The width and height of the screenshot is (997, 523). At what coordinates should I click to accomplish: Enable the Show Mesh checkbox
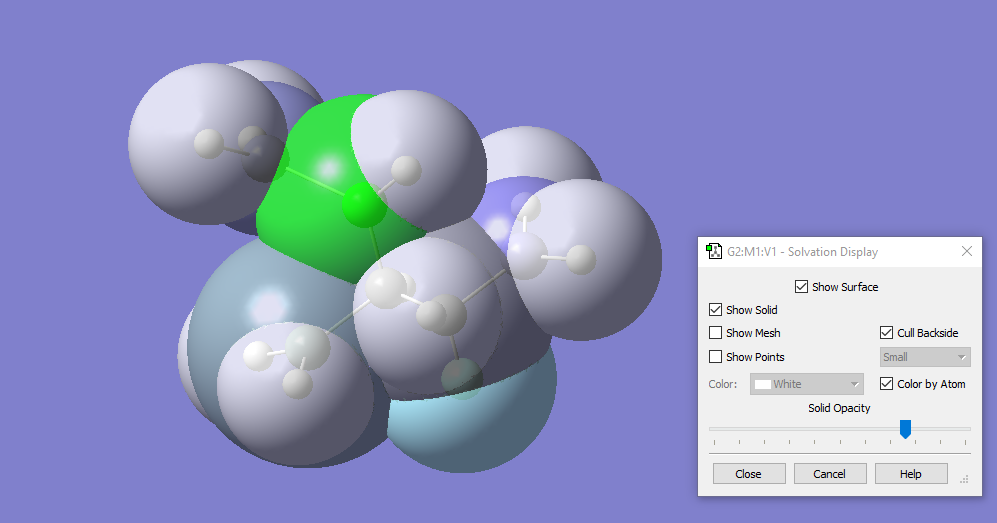pos(716,333)
